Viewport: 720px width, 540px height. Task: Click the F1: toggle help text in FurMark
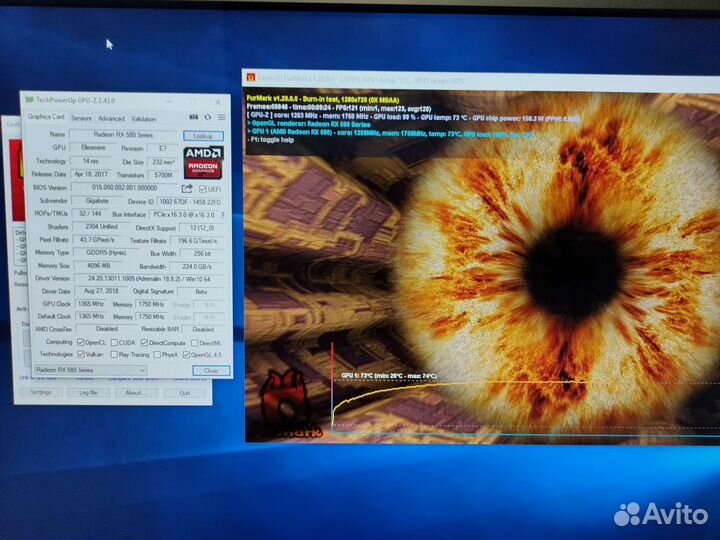click(x=270, y=140)
